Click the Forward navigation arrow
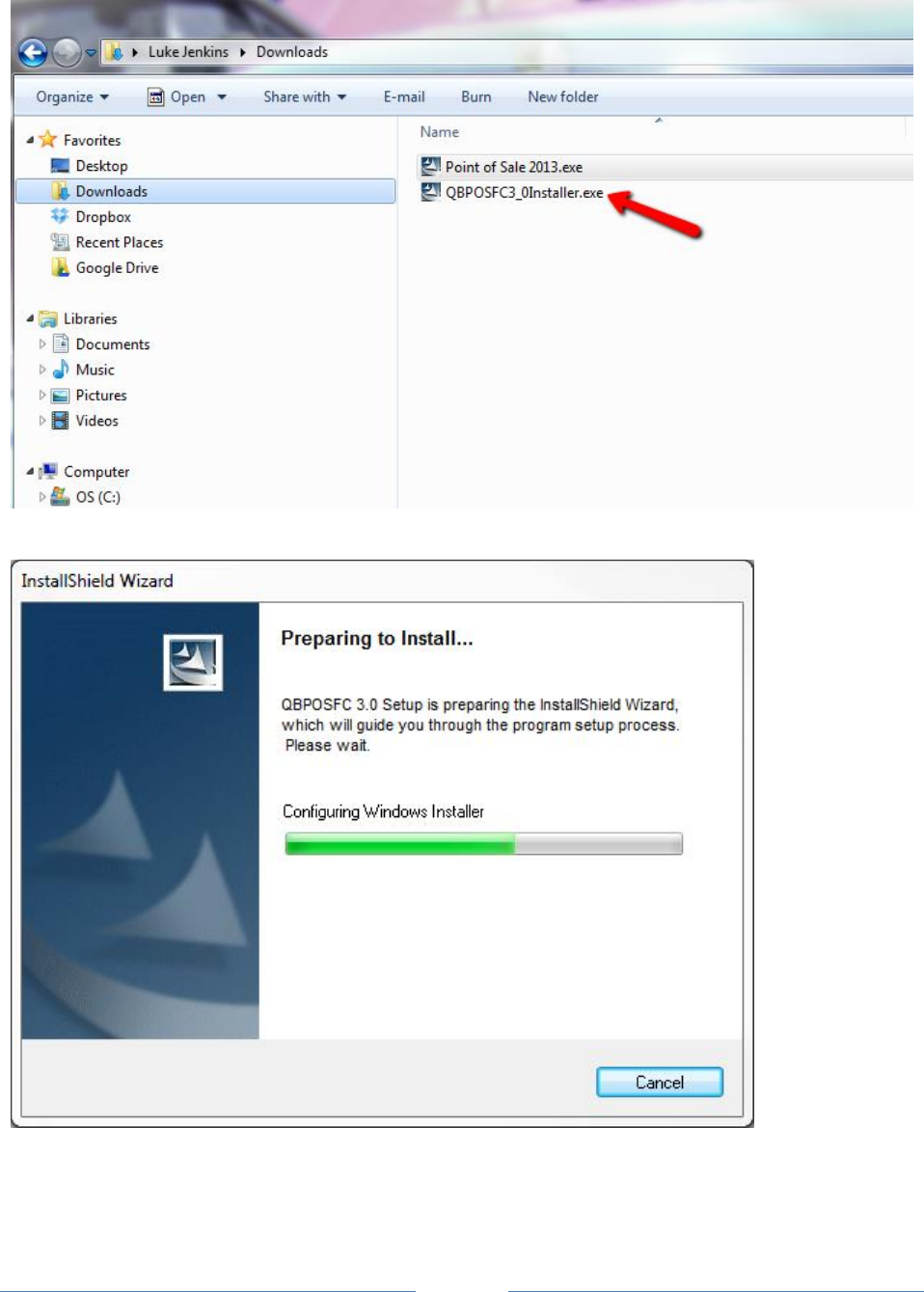The width and height of the screenshot is (924, 1292). 67,52
